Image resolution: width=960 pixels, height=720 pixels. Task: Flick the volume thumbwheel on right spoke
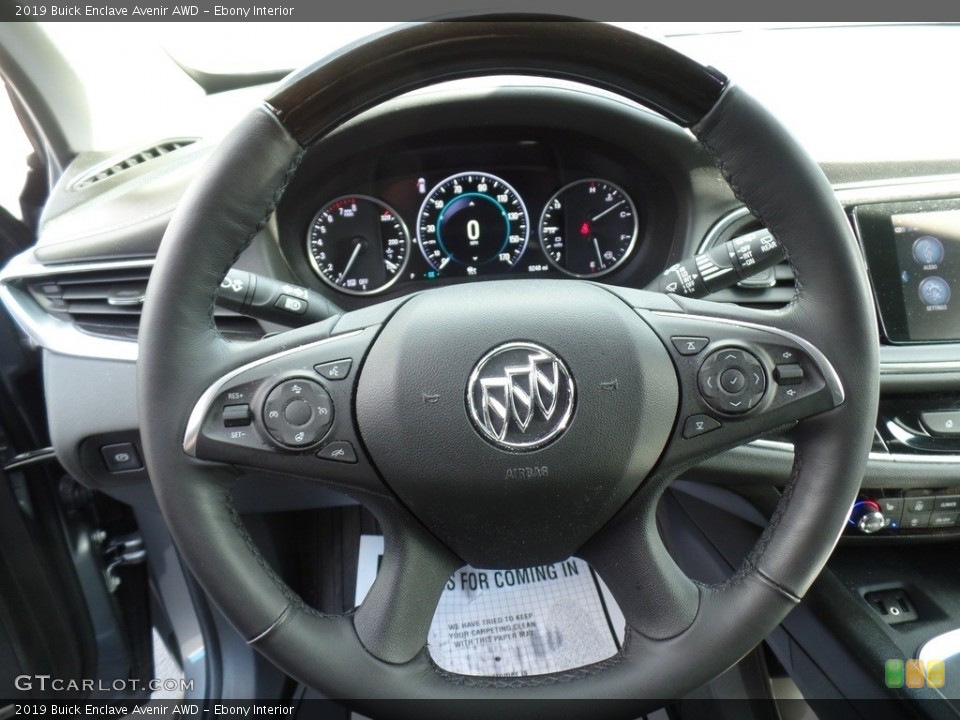(789, 373)
